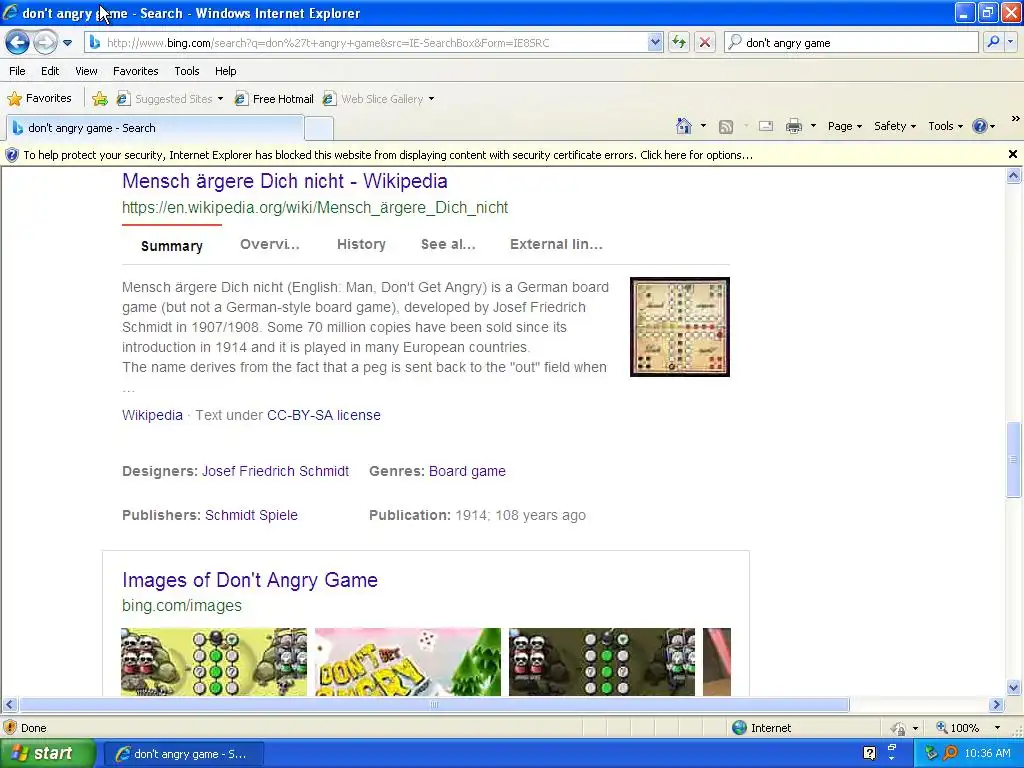Open a new blank tab
This screenshot has width=1024, height=768.
pyautogui.click(x=319, y=129)
